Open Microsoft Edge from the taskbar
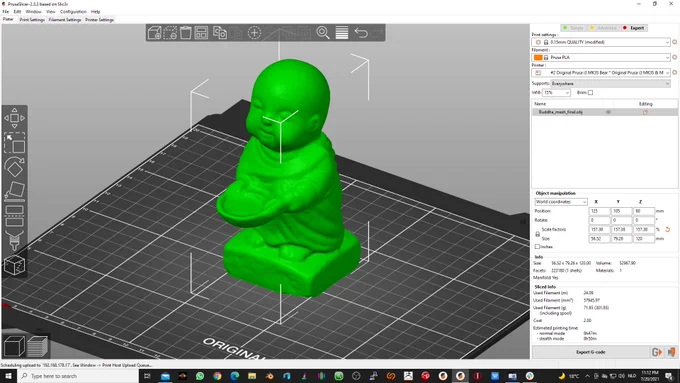The height and width of the screenshot is (383, 680). point(235,376)
